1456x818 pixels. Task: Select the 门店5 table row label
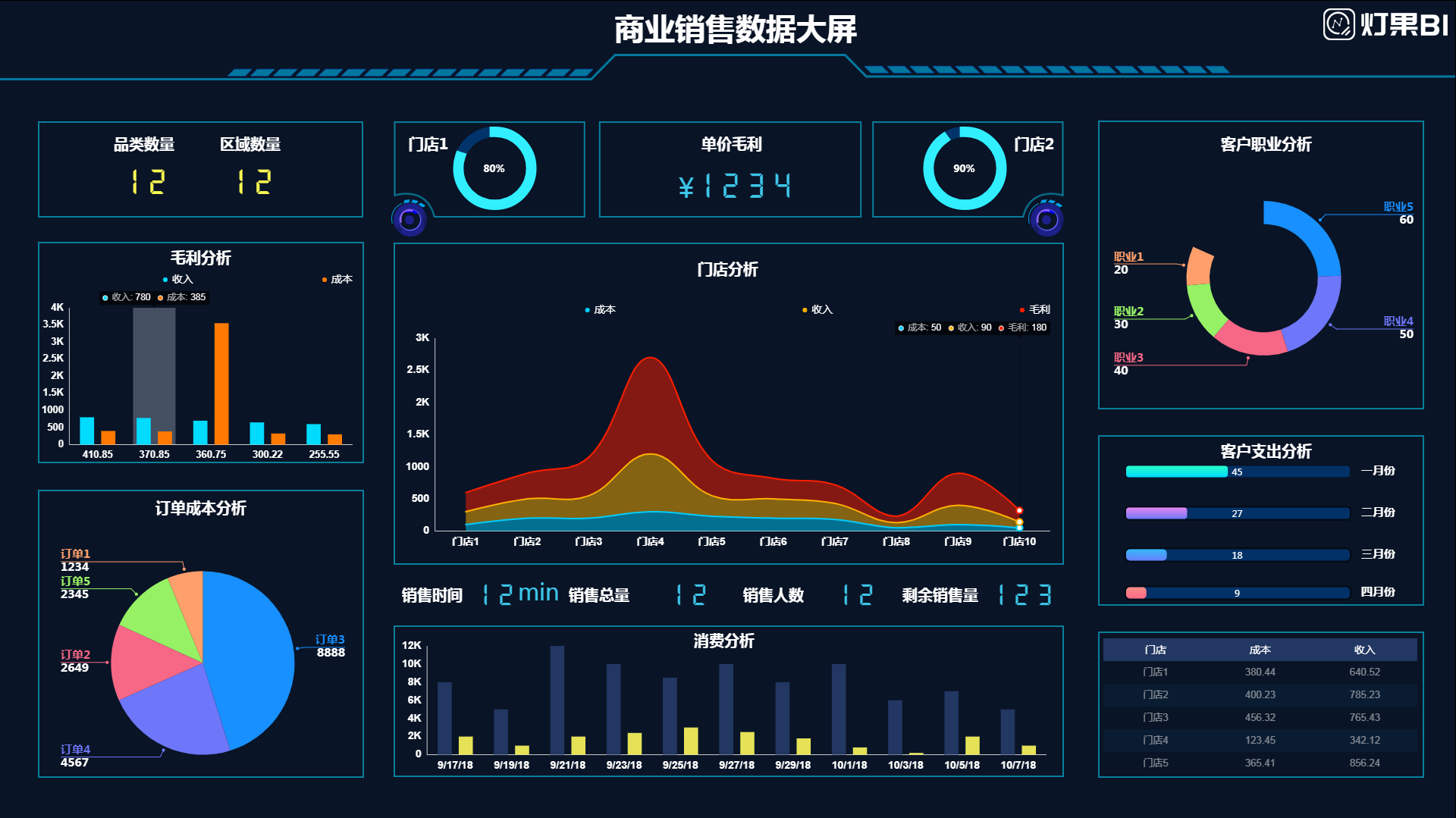click(x=1156, y=763)
